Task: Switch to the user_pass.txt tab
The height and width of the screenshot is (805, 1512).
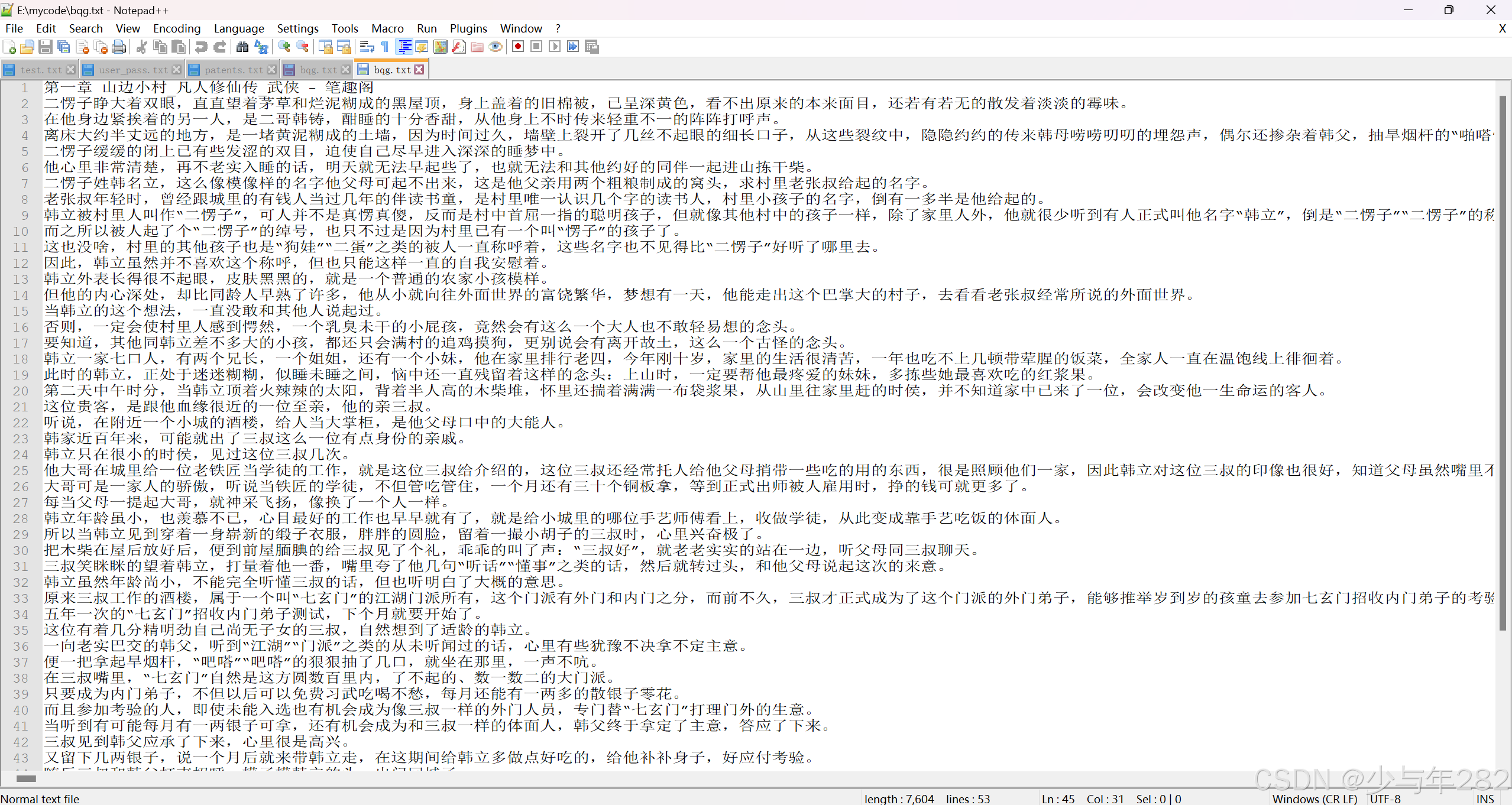Action: click(133, 70)
